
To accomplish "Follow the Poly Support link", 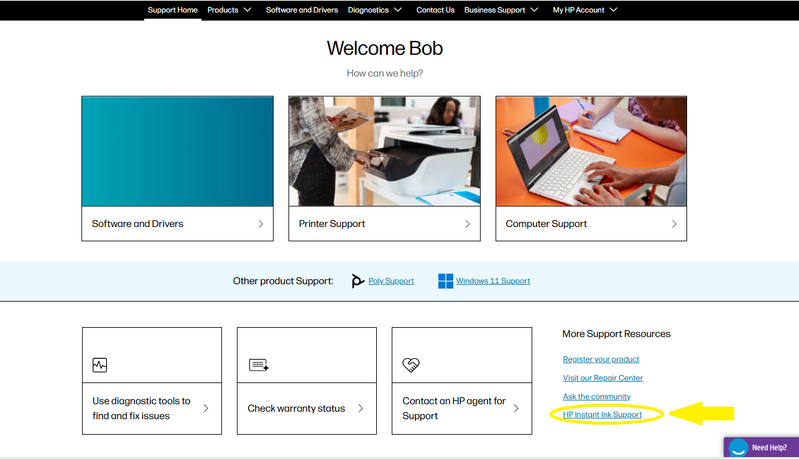I will tap(391, 281).
